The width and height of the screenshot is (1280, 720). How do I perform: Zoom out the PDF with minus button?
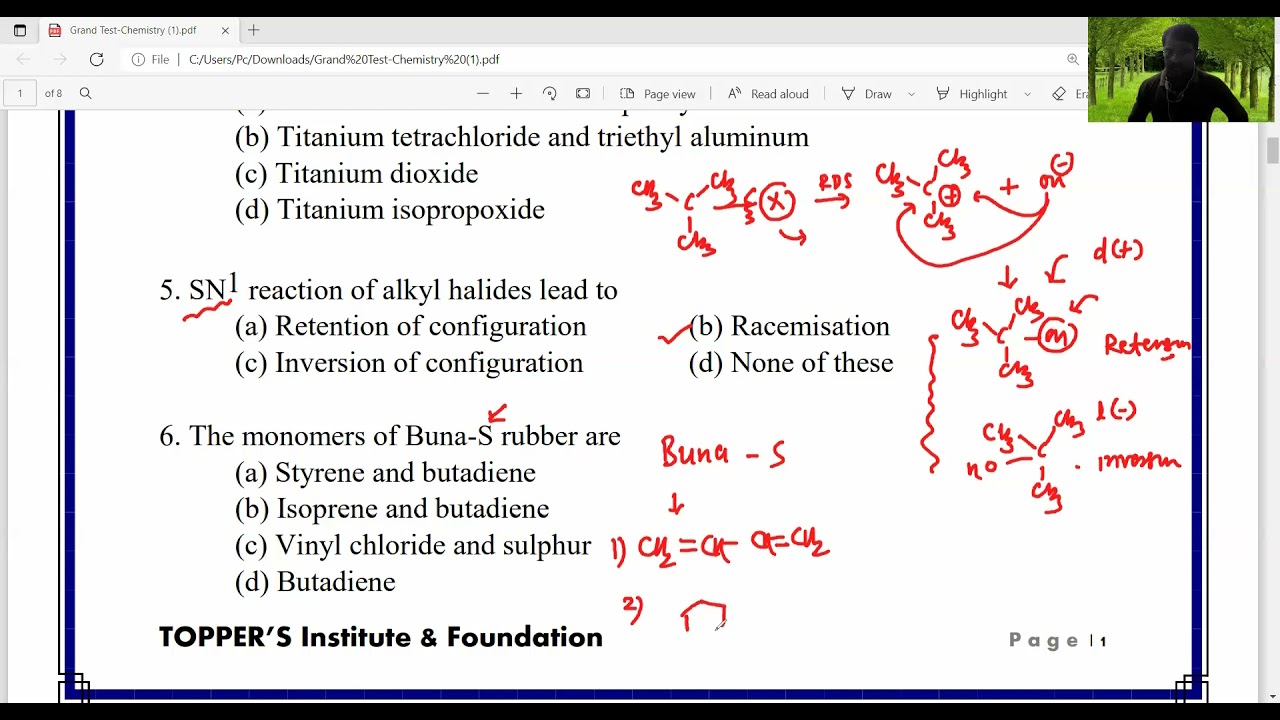(483, 93)
